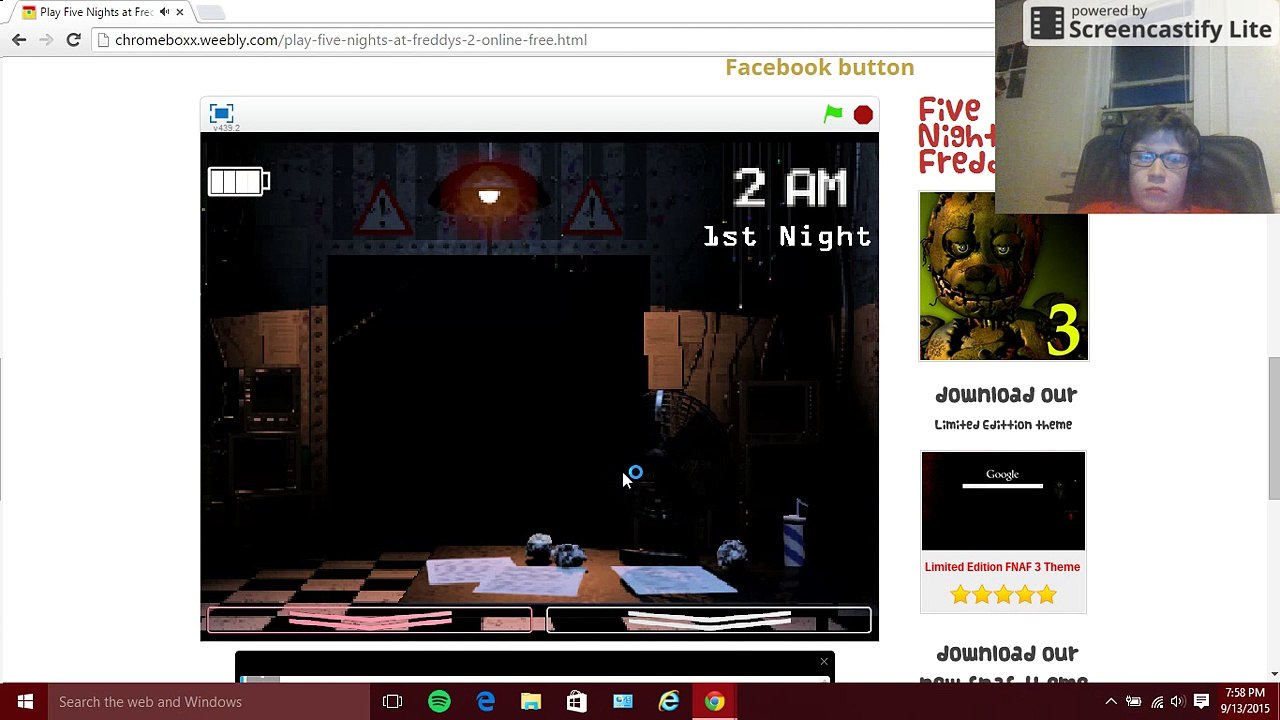
Task: Go forward in browser history
Action: (x=45, y=40)
